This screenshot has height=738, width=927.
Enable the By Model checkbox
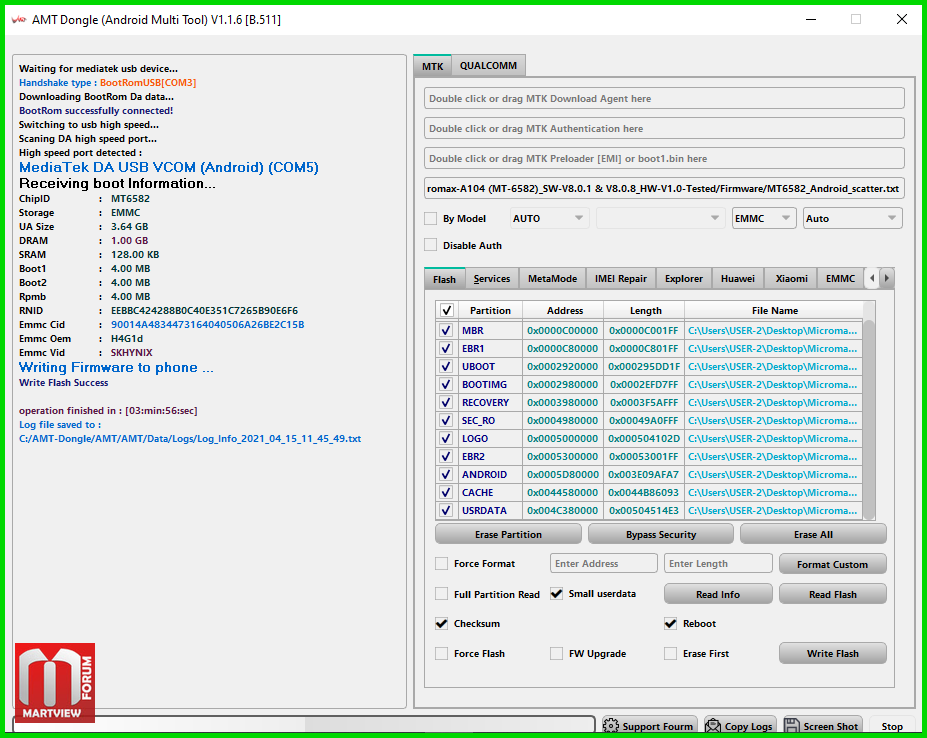click(431, 219)
